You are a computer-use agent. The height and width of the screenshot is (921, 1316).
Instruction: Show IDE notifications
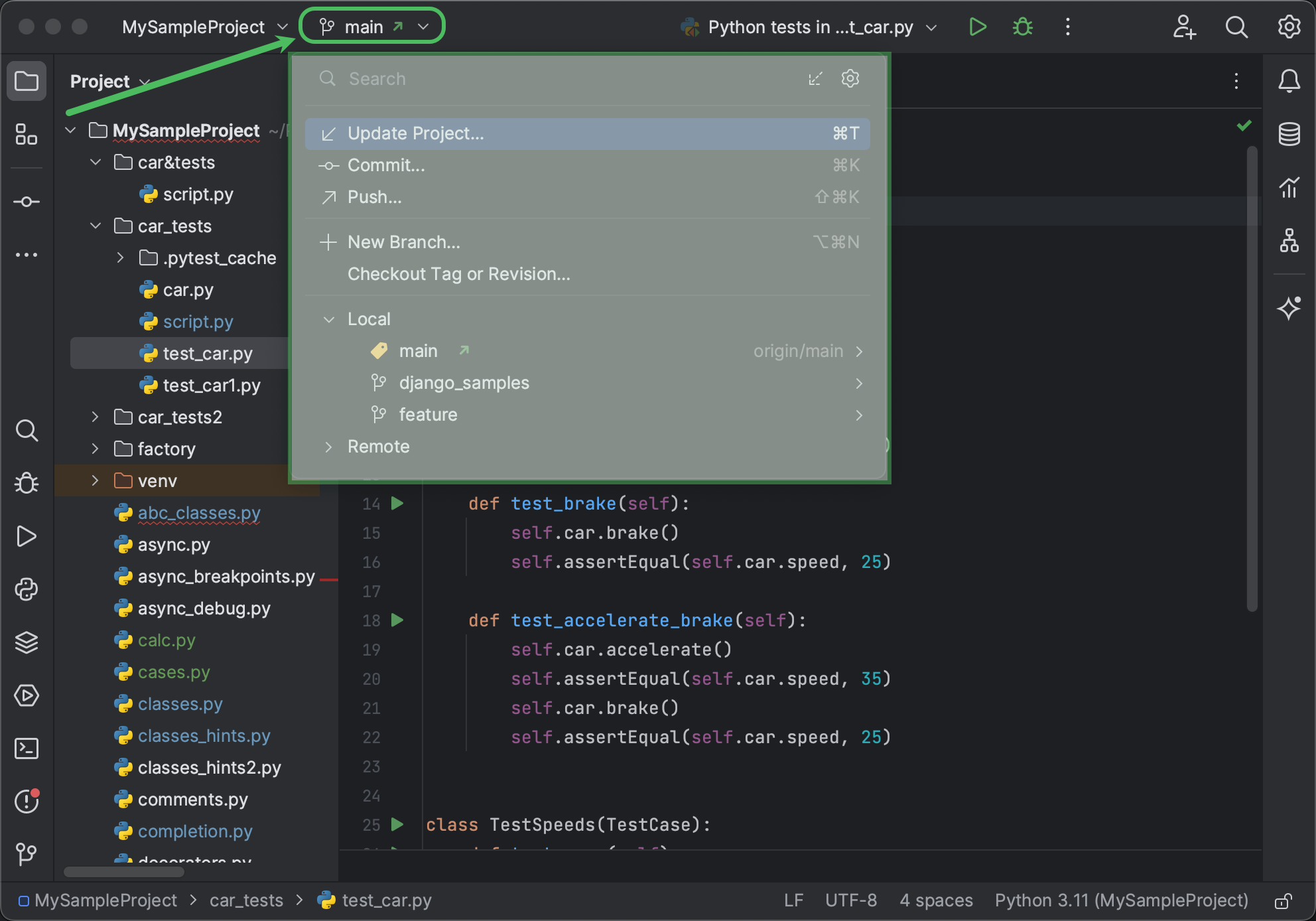[x=1289, y=81]
